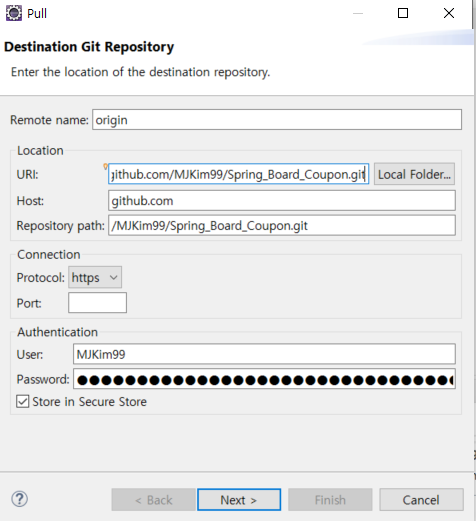Click the content assist lightbulb by the URI field
The width and height of the screenshot is (476, 521).
coord(105,166)
